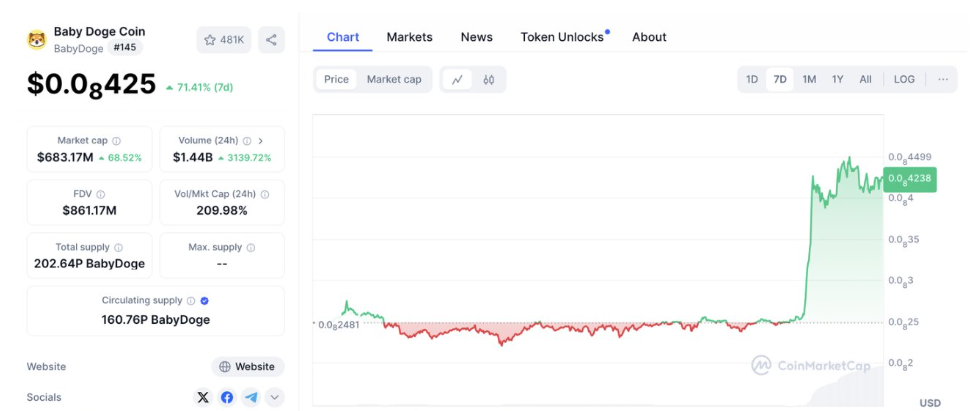This screenshot has width=973, height=411.
Task: Enable LOG scale on chart
Action: click(x=904, y=79)
